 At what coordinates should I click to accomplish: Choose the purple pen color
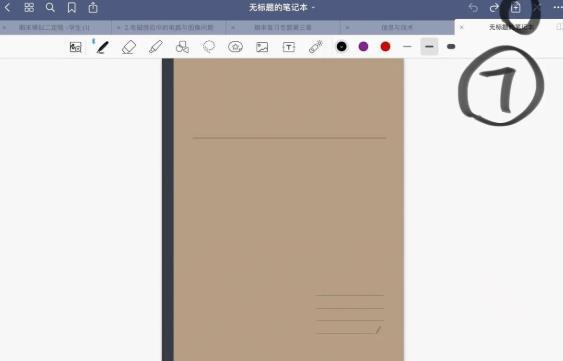[363, 46]
